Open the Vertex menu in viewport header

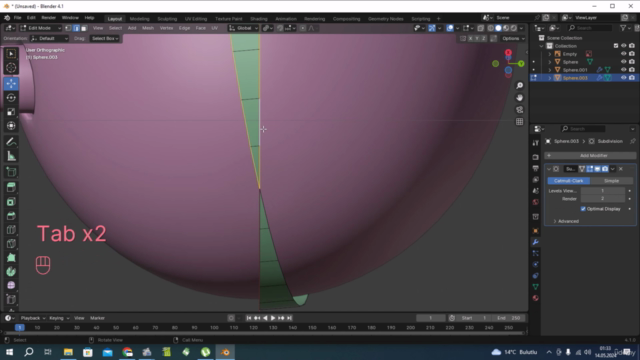166,28
